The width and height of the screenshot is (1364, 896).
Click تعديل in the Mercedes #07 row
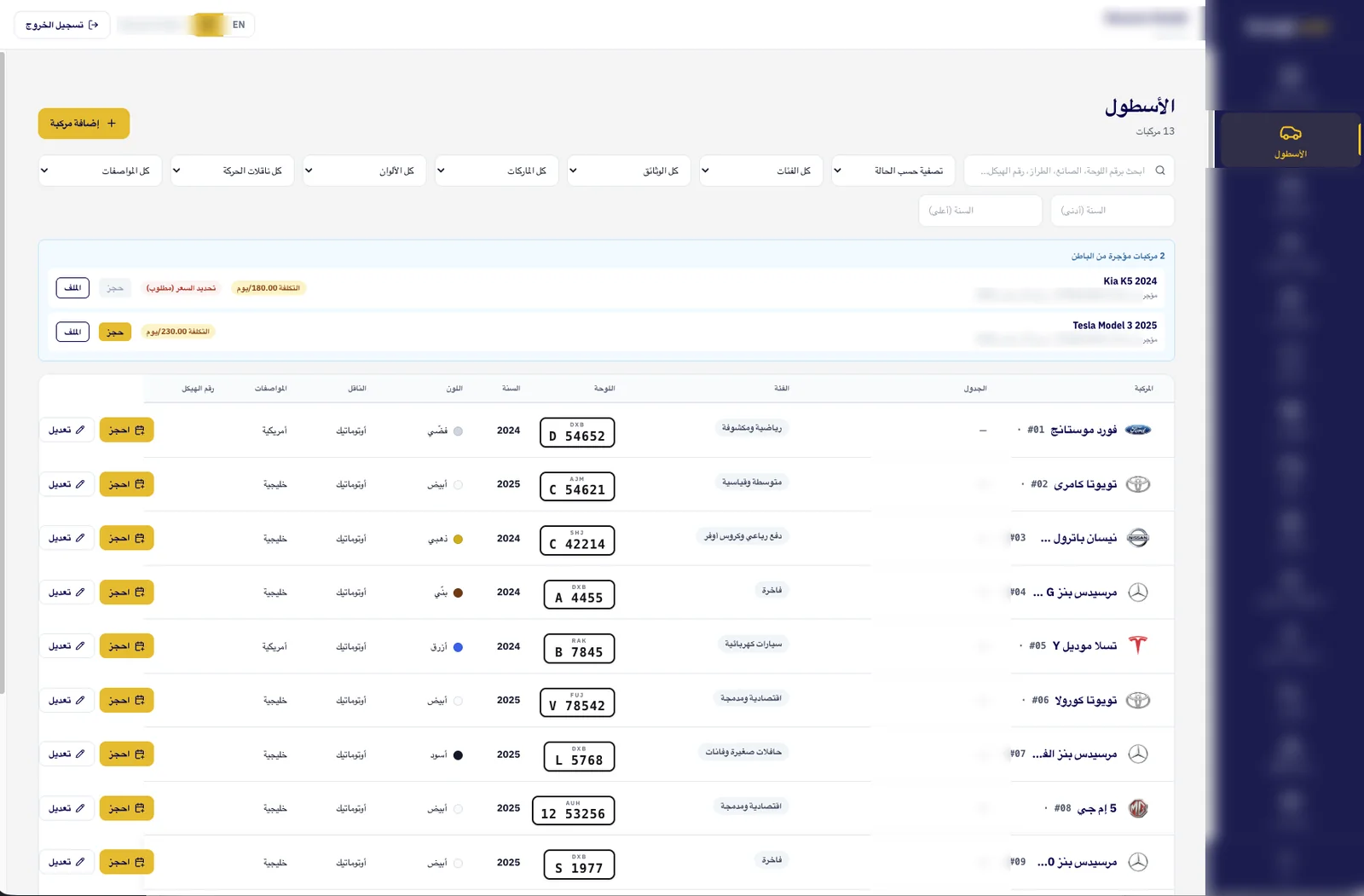[66, 754]
